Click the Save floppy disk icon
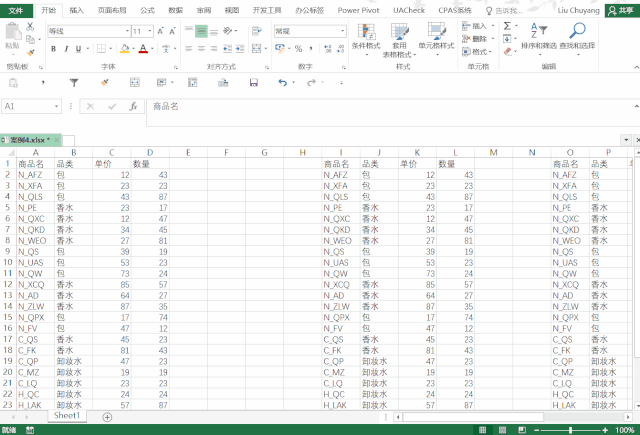 pos(254,83)
